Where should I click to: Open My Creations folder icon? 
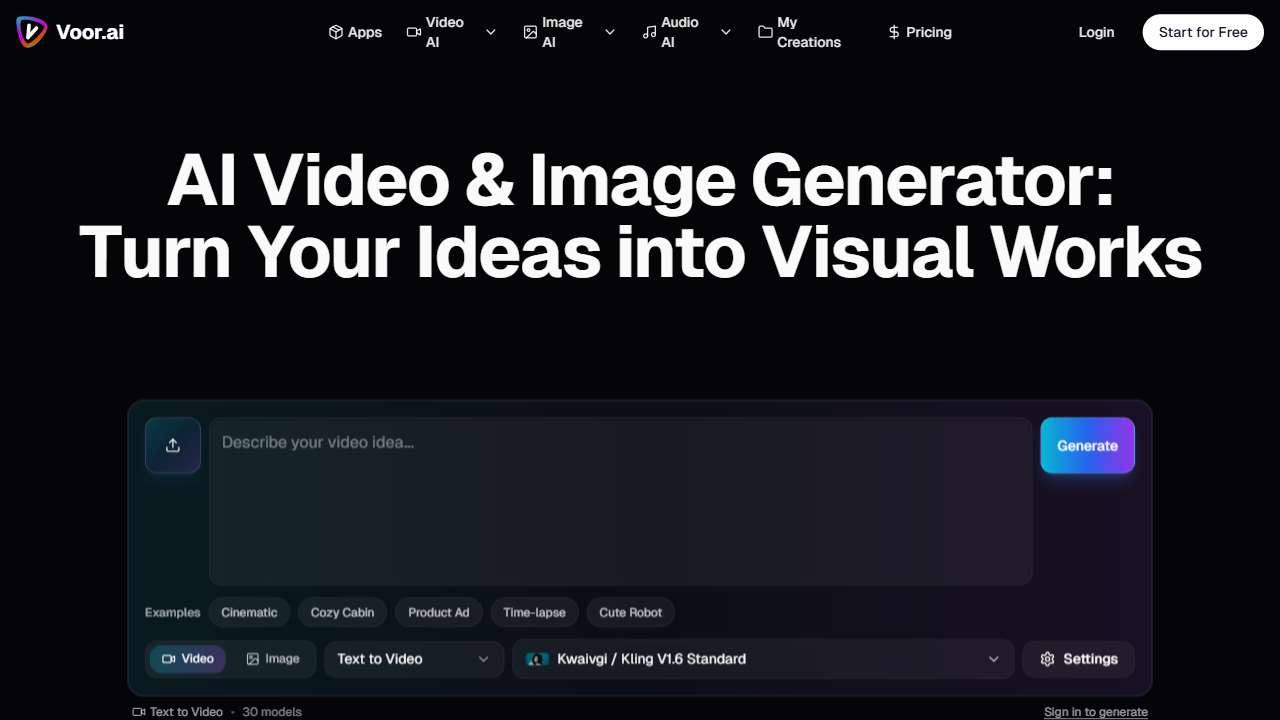click(765, 32)
